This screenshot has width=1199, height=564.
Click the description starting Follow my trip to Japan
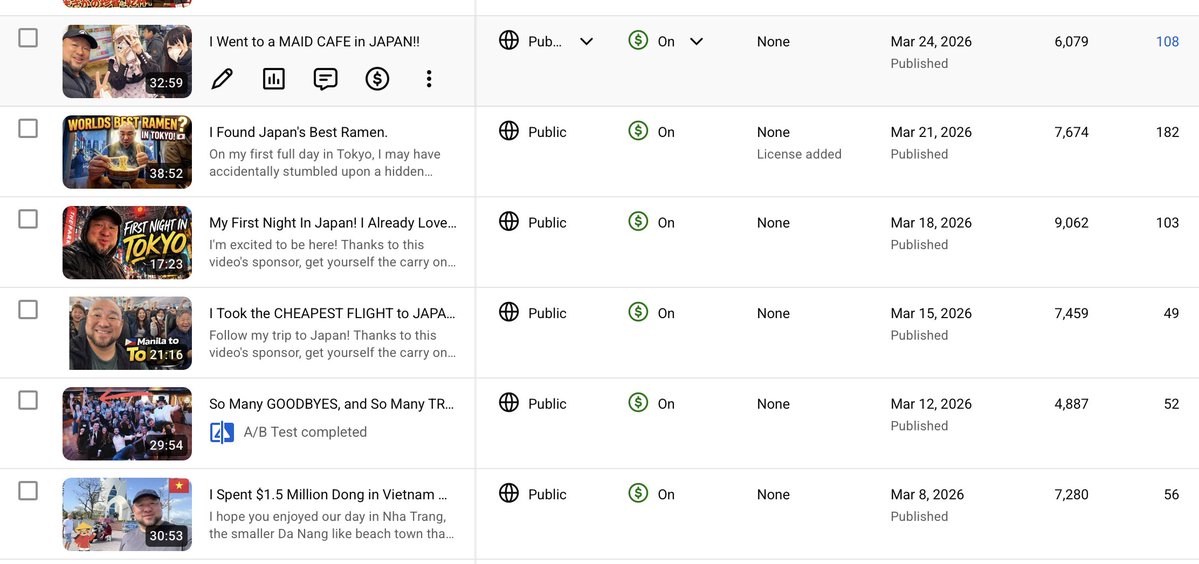click(x=333, y=344)
